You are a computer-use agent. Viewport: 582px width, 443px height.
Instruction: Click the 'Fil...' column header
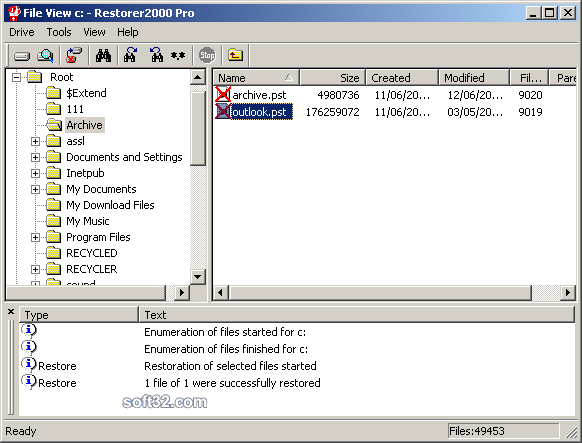point(529,78)
